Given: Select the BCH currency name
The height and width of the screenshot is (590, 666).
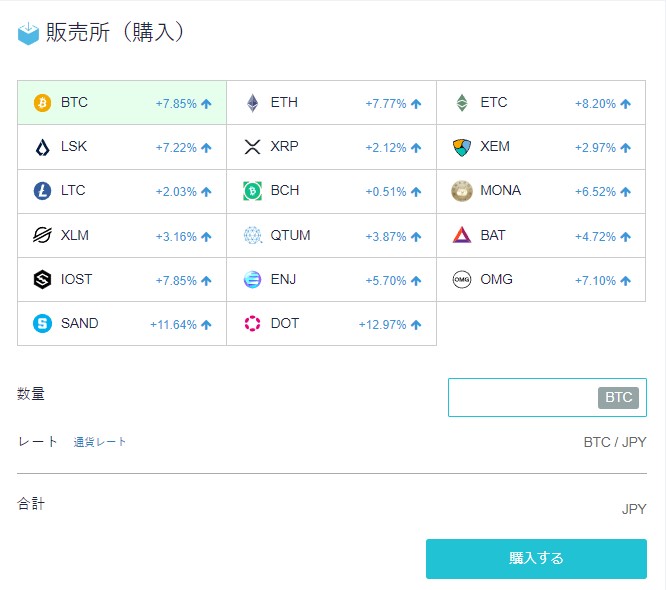Looking at the screenshot, I should (285, 190).
